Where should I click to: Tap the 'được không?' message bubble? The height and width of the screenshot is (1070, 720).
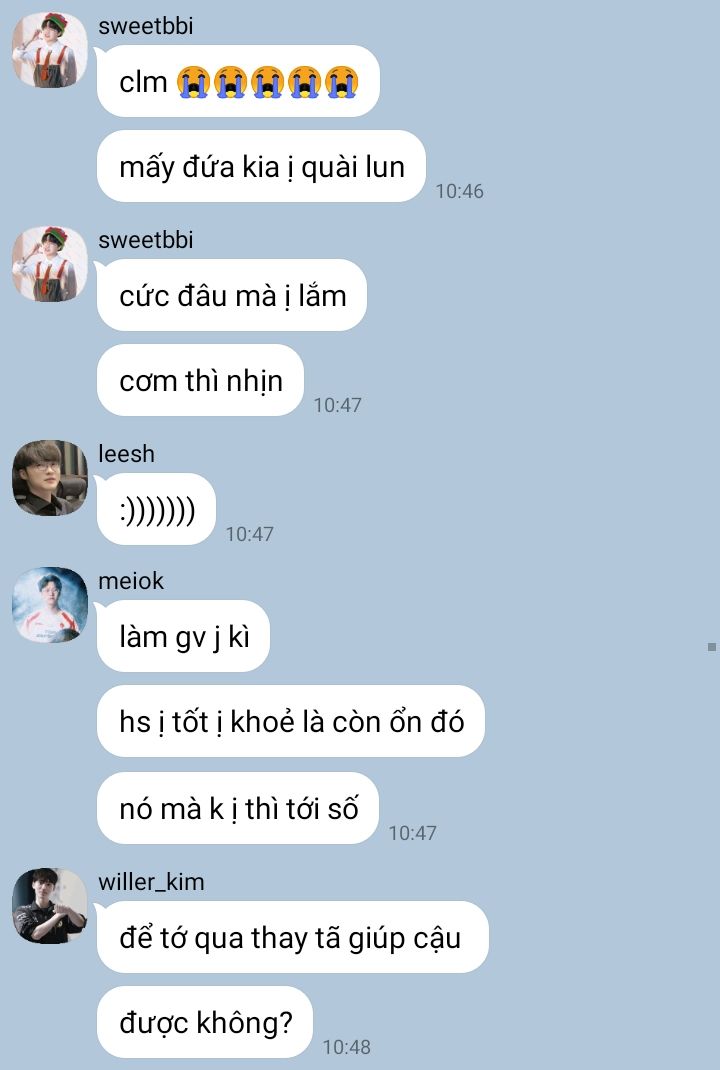(x=205, y=1022)
